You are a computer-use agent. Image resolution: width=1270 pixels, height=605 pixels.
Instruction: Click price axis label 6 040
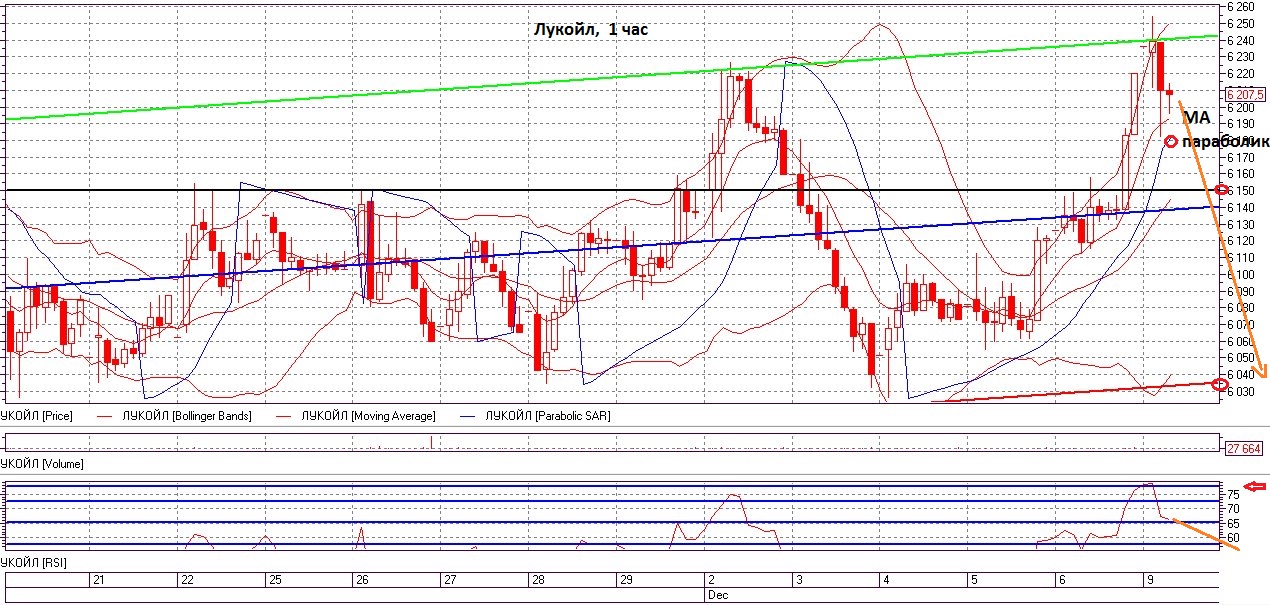(x=1241, y=374)
